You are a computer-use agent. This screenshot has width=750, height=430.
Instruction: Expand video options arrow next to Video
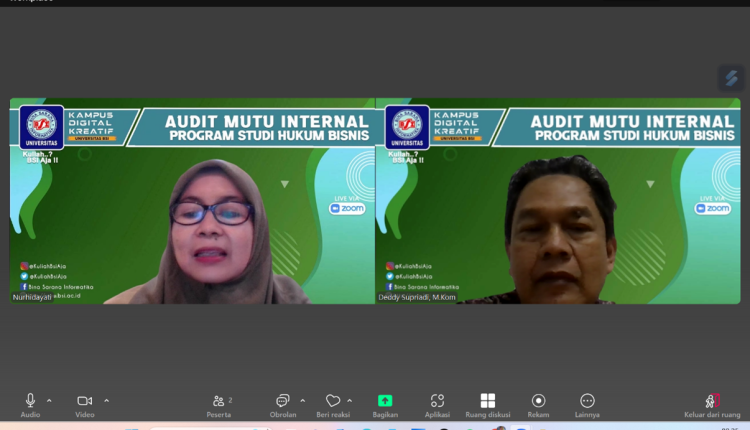(106, 401)
